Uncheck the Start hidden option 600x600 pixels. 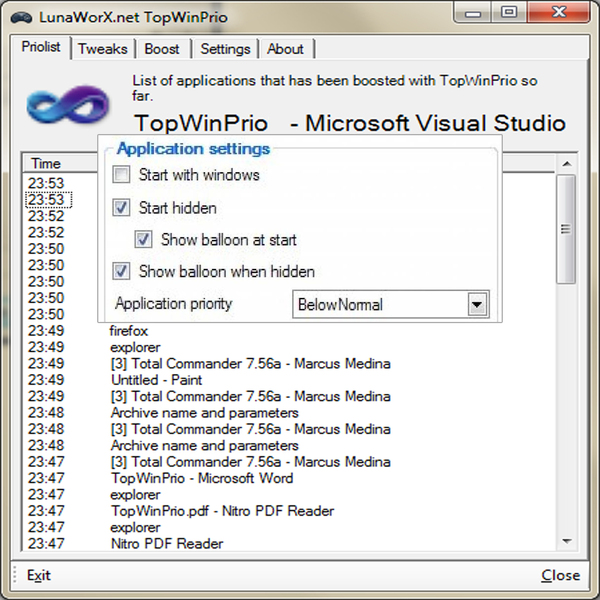121,208
